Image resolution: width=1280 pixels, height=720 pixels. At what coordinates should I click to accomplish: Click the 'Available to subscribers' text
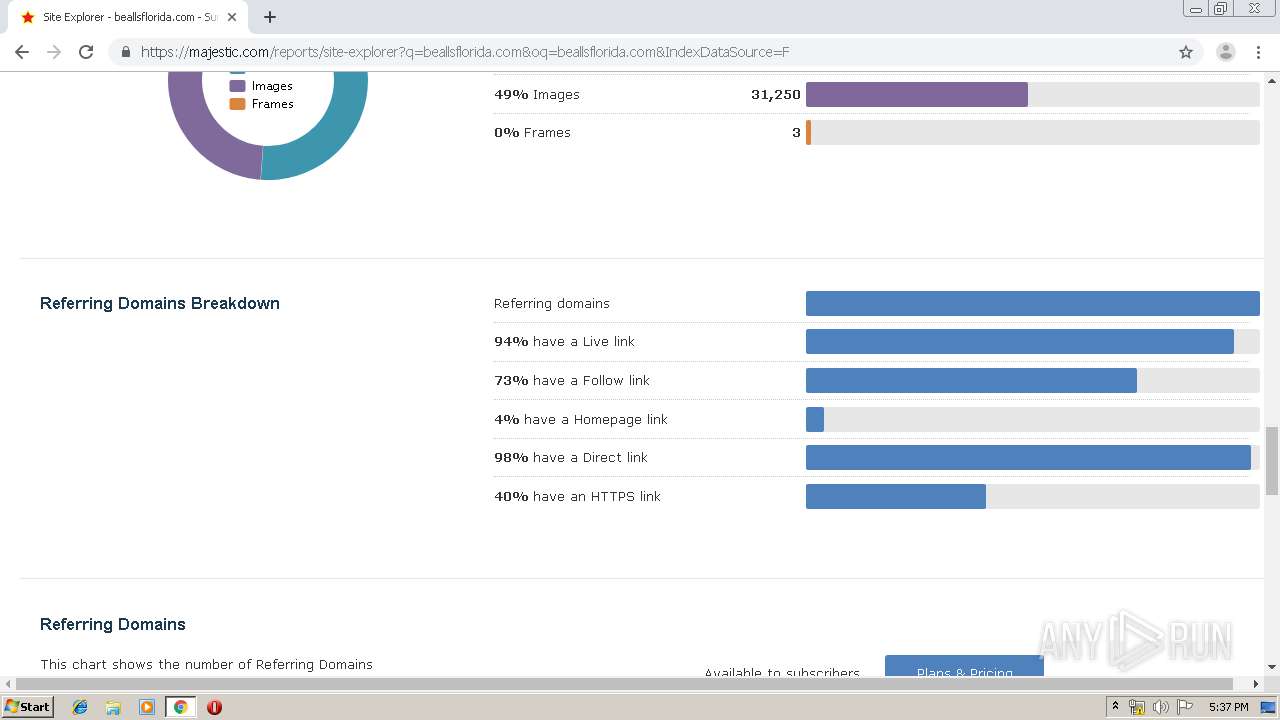coord(782,673)
